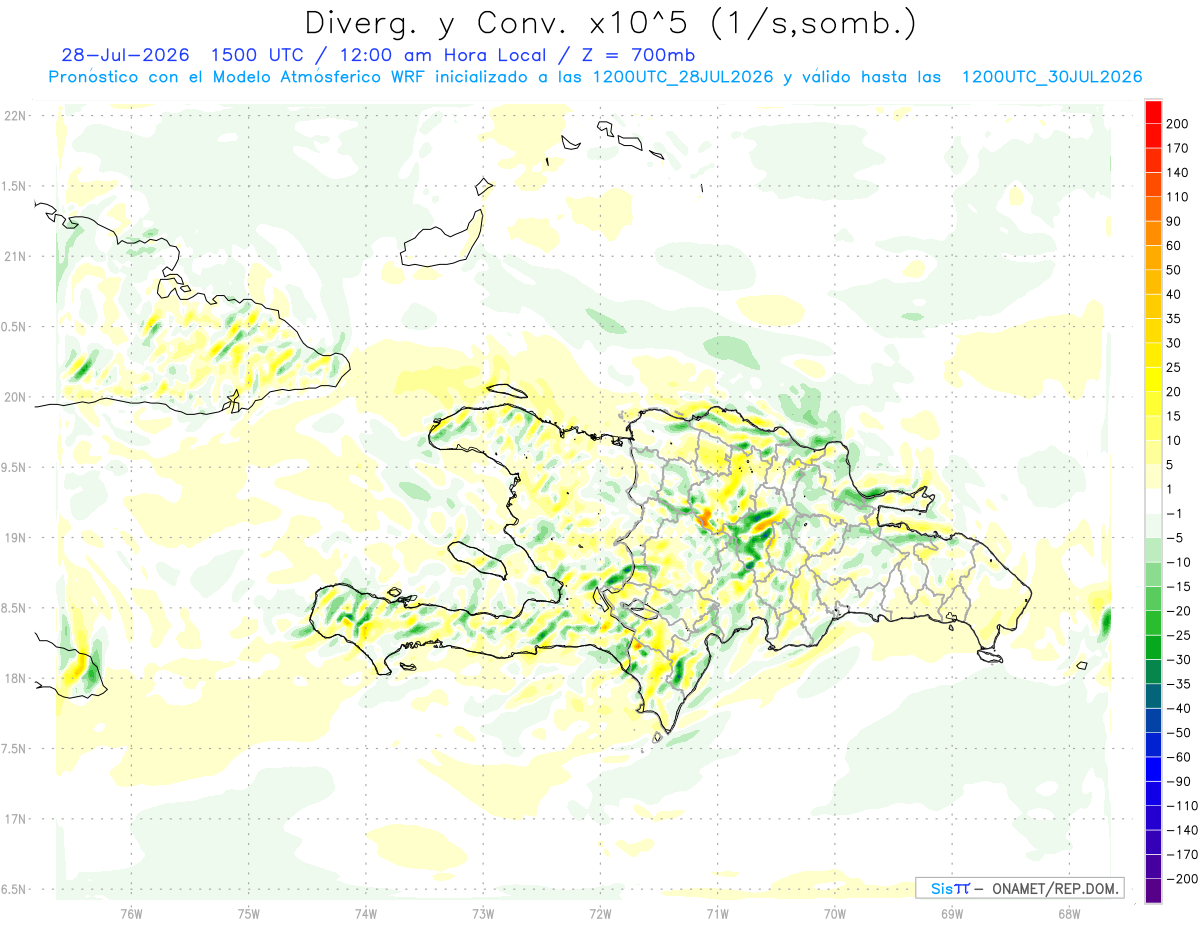Screen dimensions: 1200x927
Task: Click the '7.5N' latitude label
Action: (x=13, y=748)
